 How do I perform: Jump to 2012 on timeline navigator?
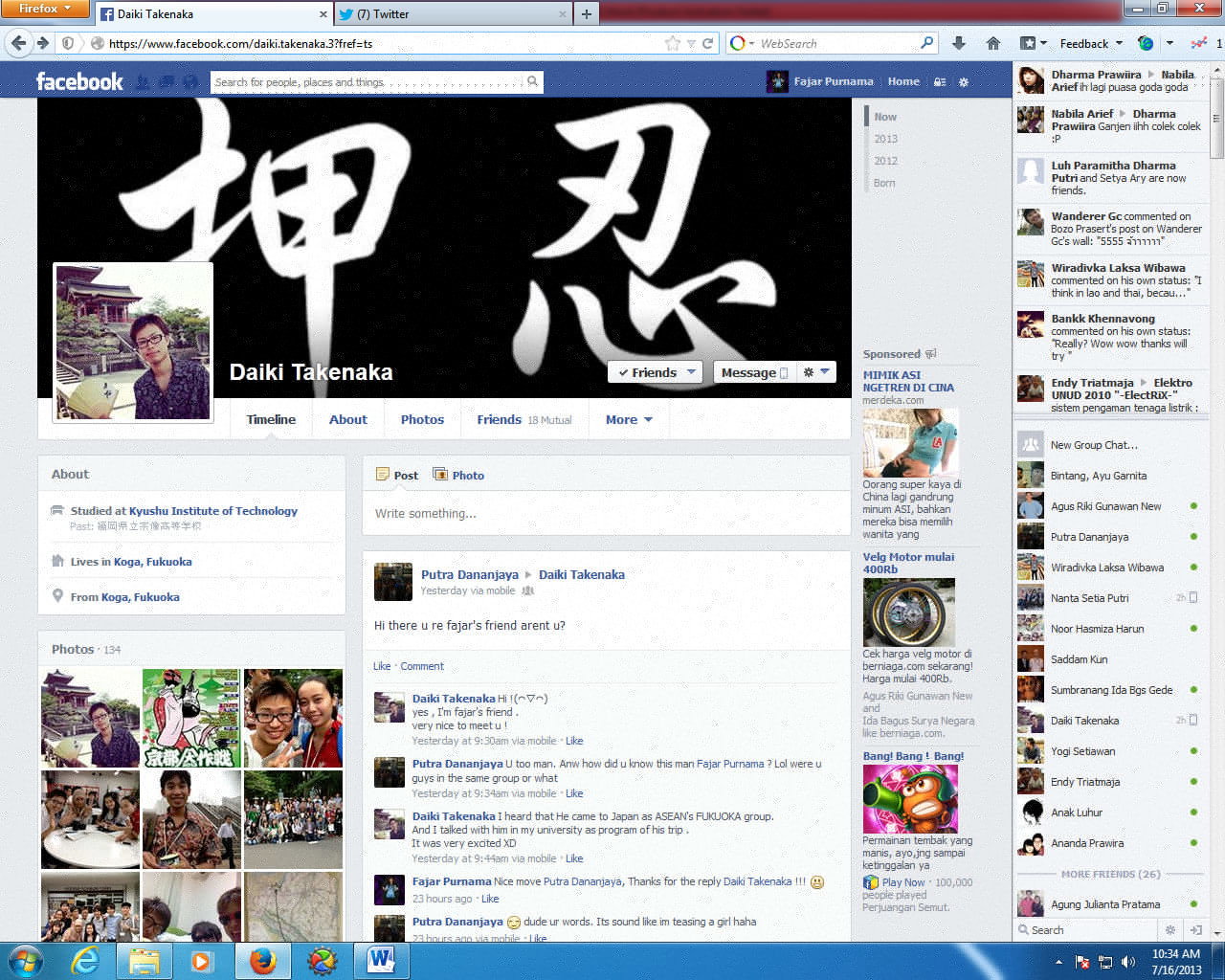[885, 161]
